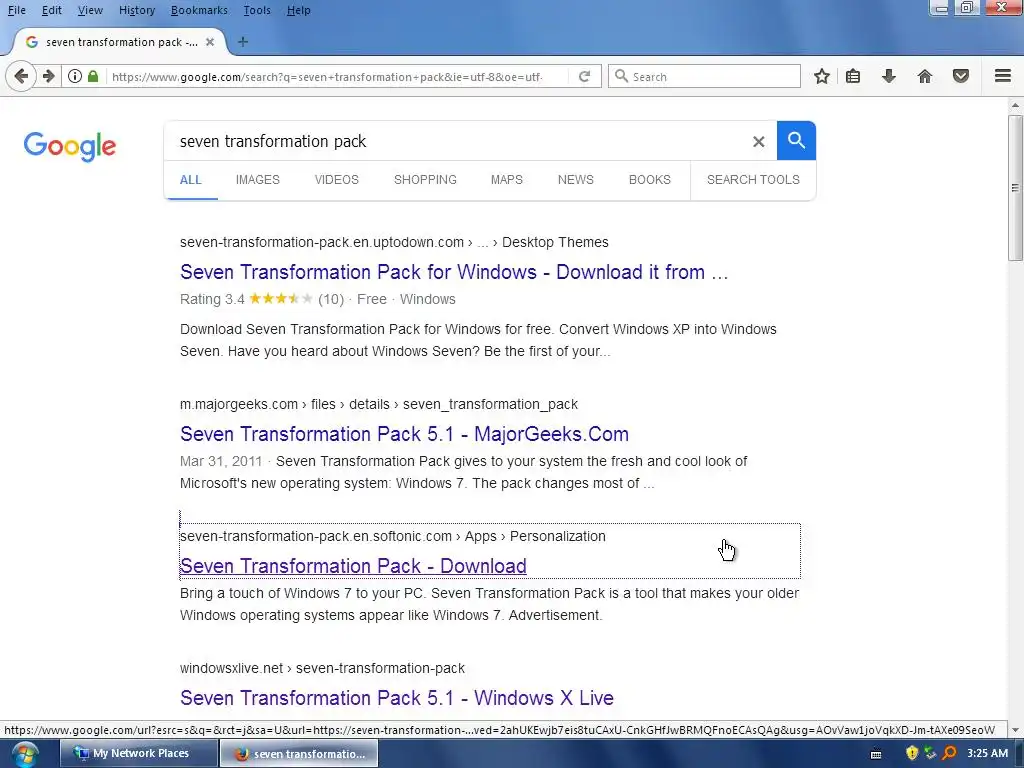Screen dimensions: 1024x768
Task: Switch to the VIDEOS tab
Action: pyautogui.click(x=336, y=180)
